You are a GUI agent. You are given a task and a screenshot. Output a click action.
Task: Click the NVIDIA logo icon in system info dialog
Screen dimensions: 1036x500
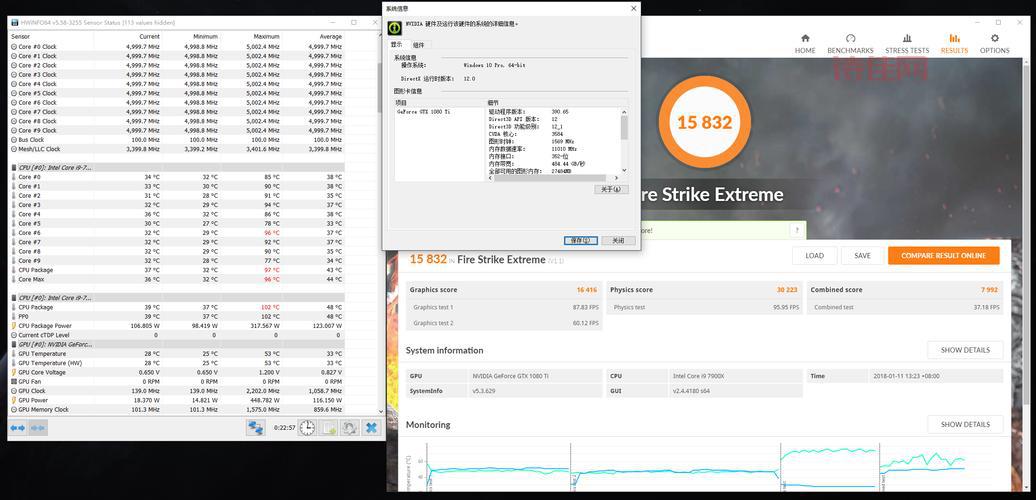pyautogui.click(x=394, y=28)
